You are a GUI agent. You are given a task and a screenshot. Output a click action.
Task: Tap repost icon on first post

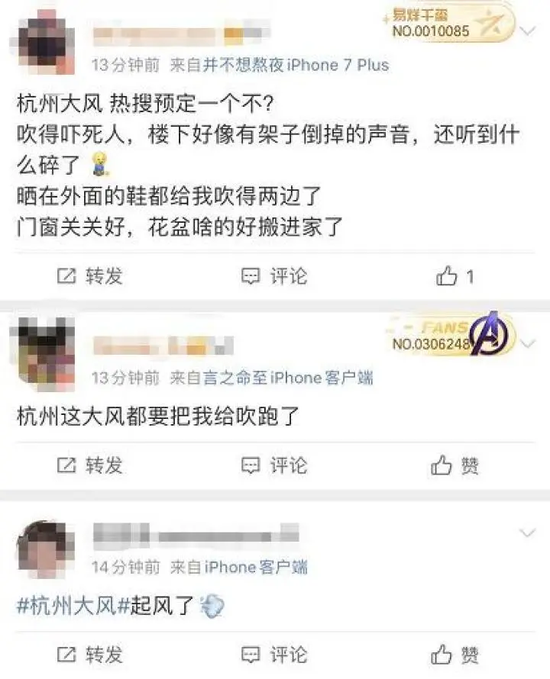point(66,276)
